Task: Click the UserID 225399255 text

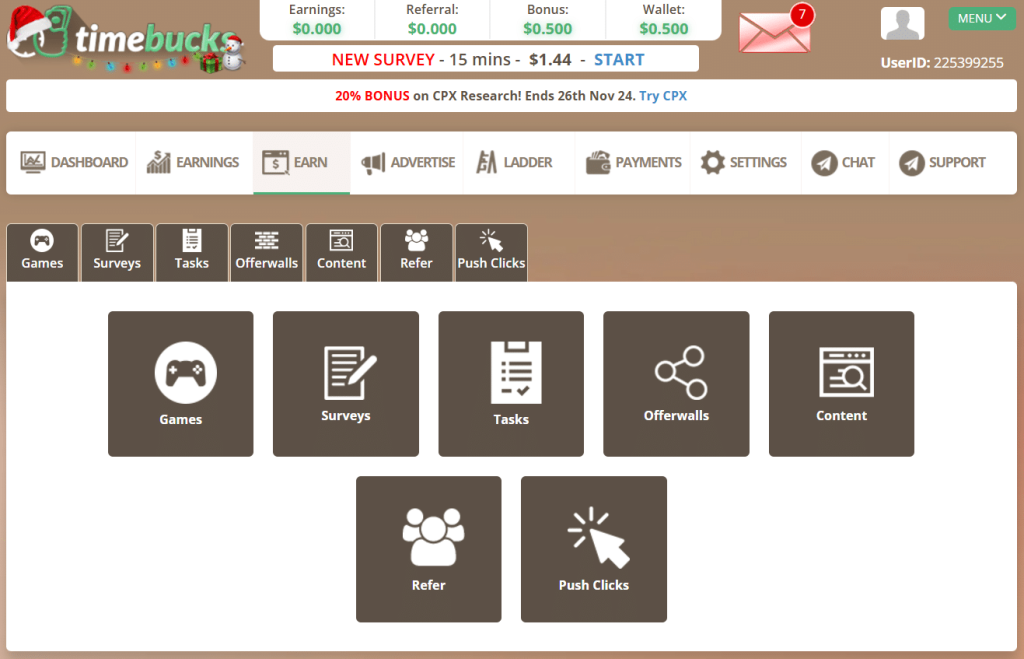Action: [942, 63]
